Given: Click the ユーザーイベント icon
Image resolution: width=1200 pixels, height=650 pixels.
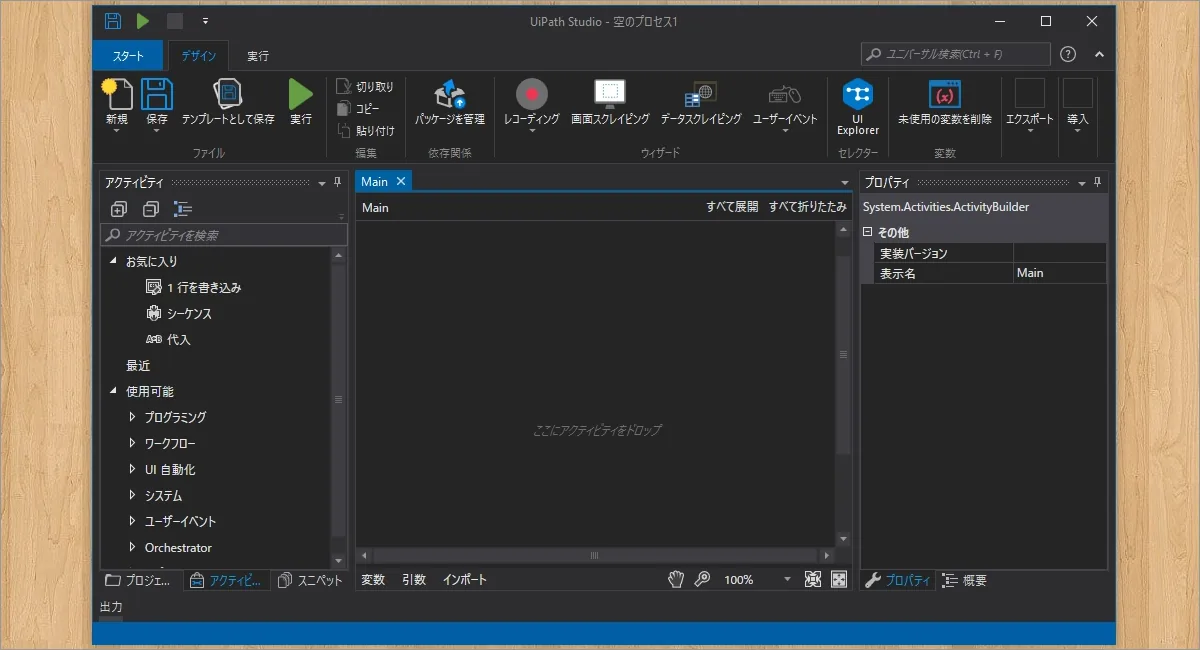Looking at the screenshot, I should pos(785,94).
